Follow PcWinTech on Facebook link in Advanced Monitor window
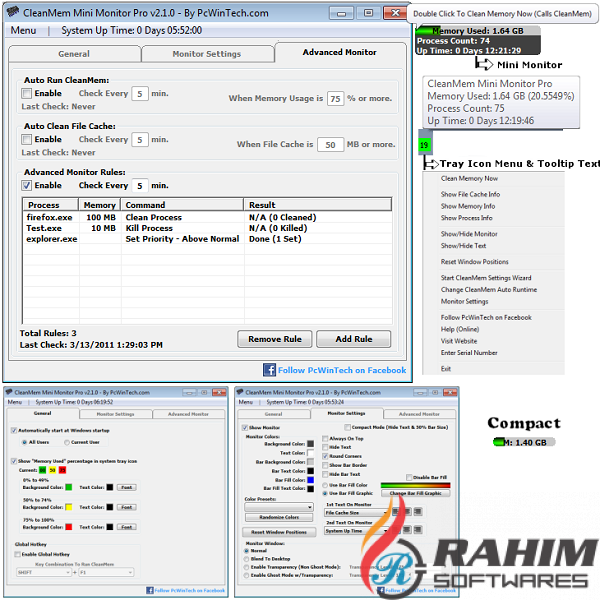 click(342, 370)
